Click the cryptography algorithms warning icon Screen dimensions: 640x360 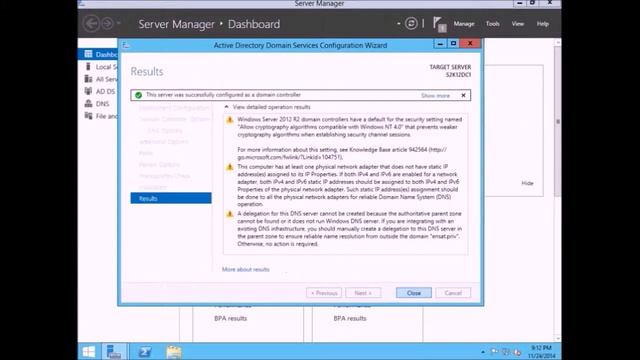coord(230,120)
